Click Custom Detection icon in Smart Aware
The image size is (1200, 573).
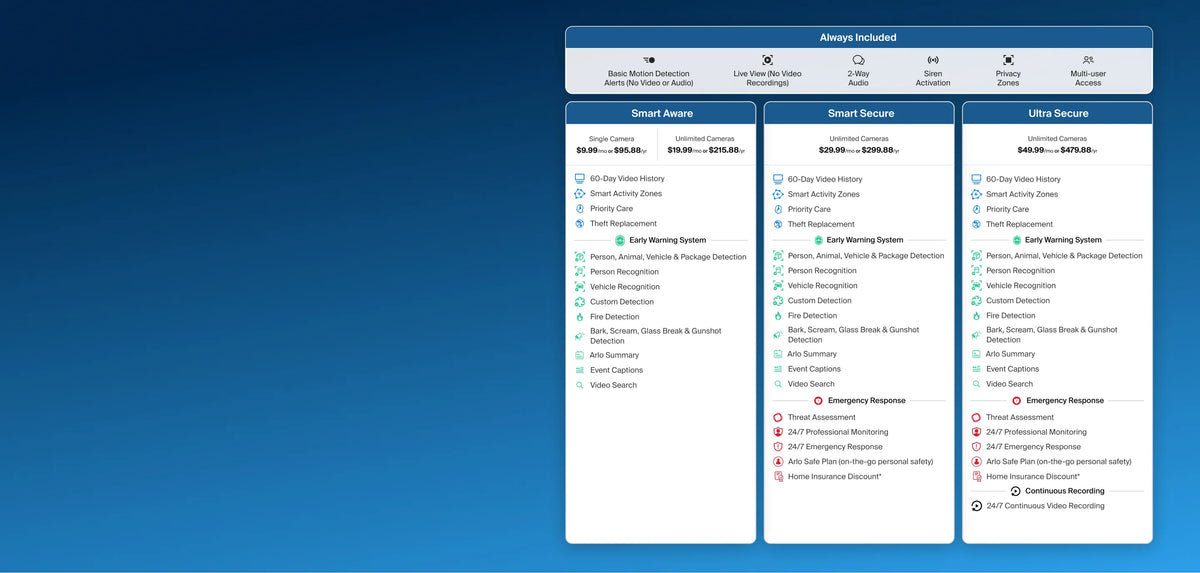click(580, 301)
